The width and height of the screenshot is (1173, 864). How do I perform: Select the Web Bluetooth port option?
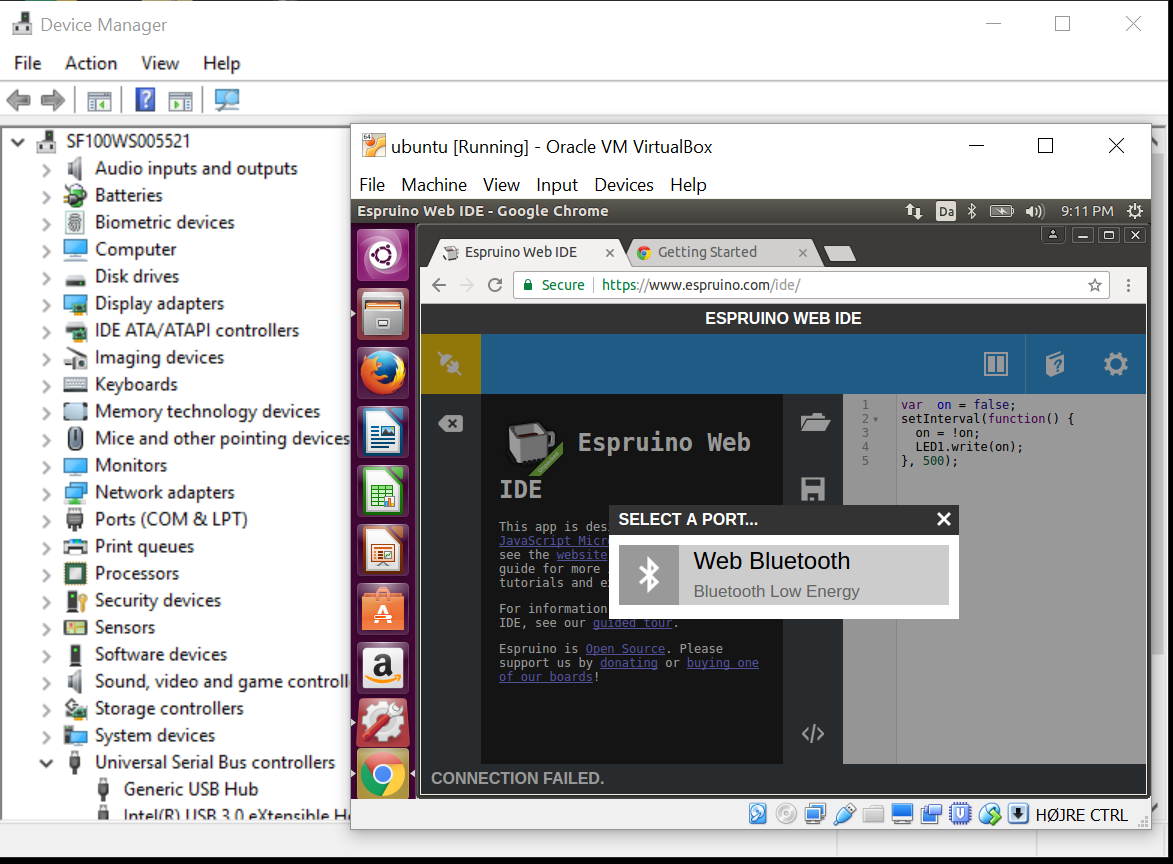pos(784,575)
